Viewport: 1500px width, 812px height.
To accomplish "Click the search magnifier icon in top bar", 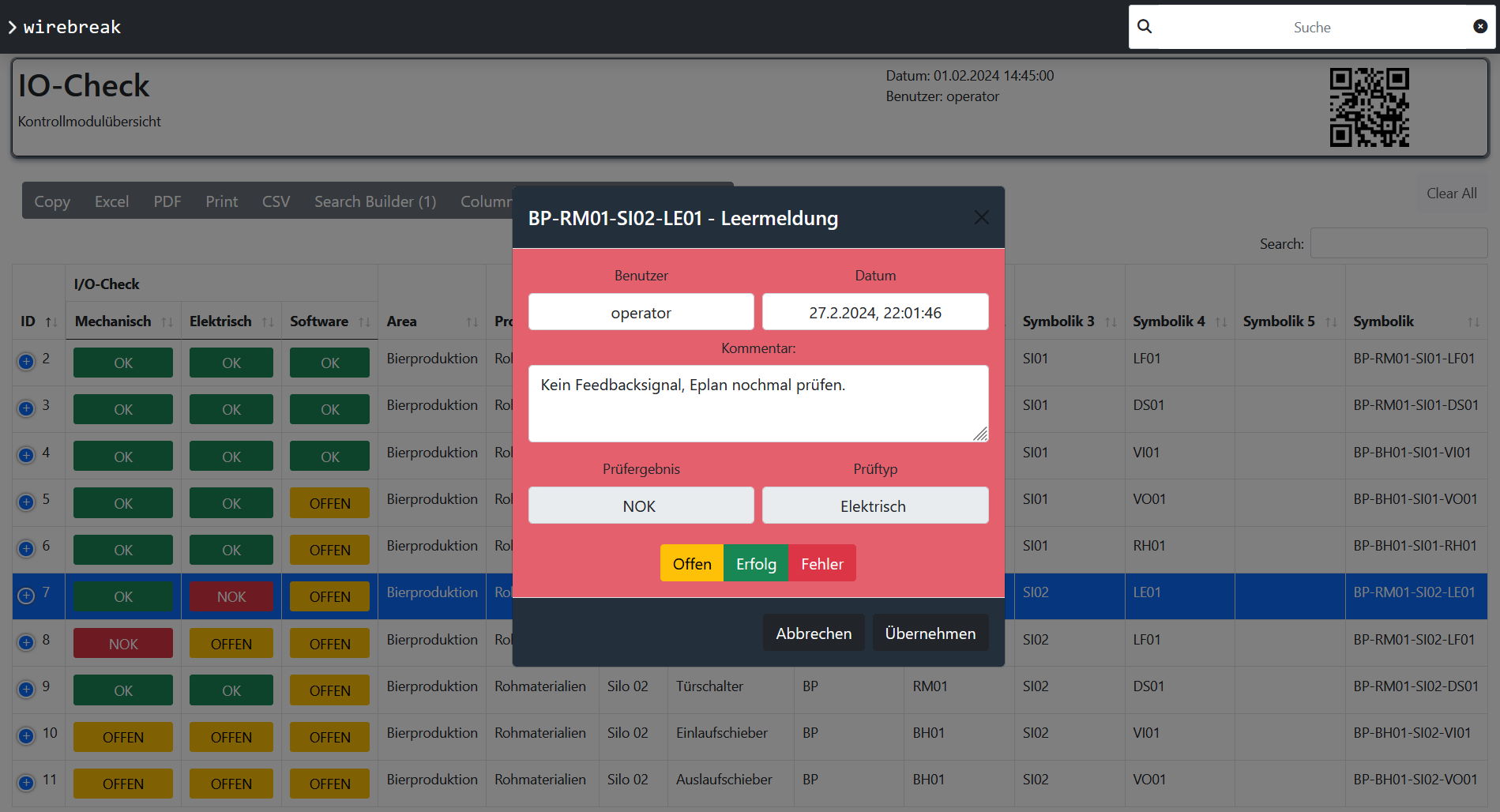I will tap(1144, 27).
